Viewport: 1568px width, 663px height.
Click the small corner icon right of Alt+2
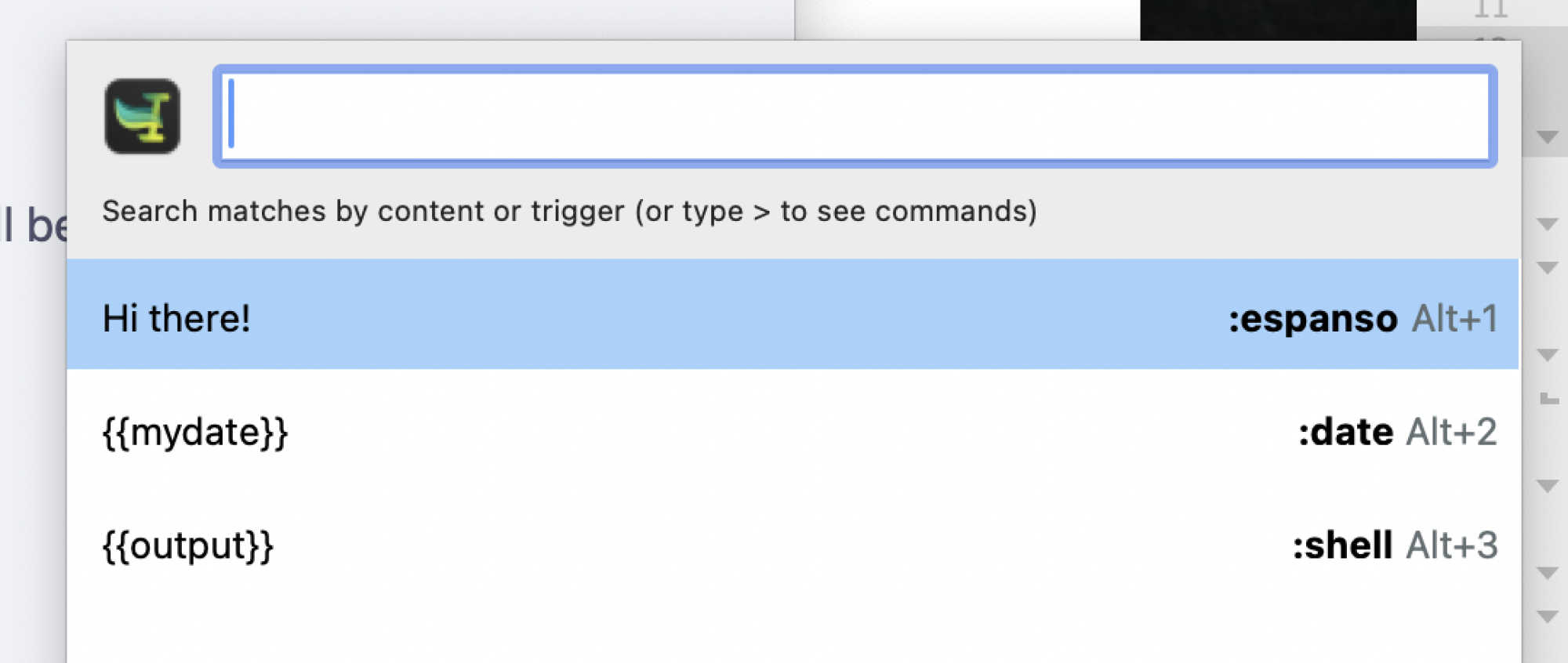click(x=1549, y=399)
